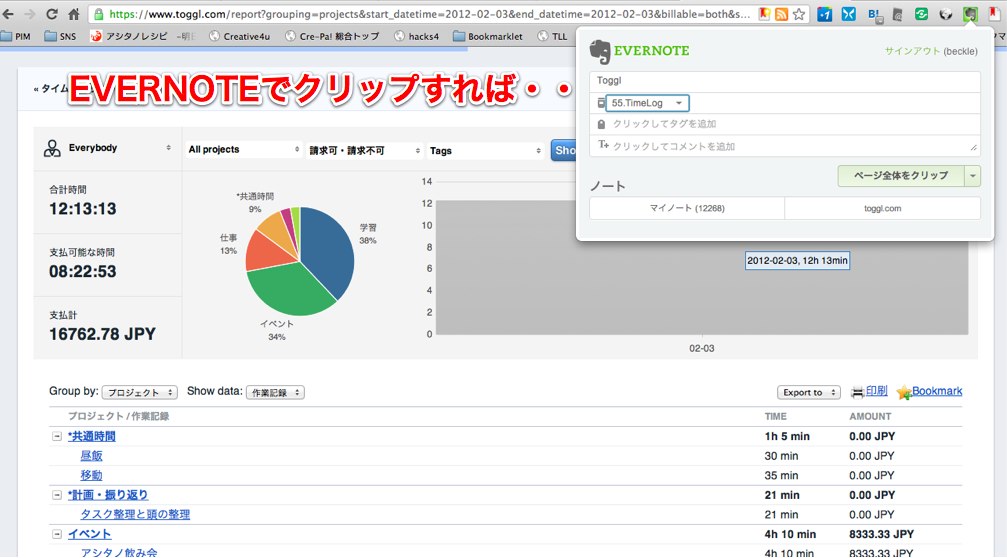Click the RSS feed icon in address bar
This screenshot has width=1007, height=558.
pyautogui.click(x=781, y=15)
